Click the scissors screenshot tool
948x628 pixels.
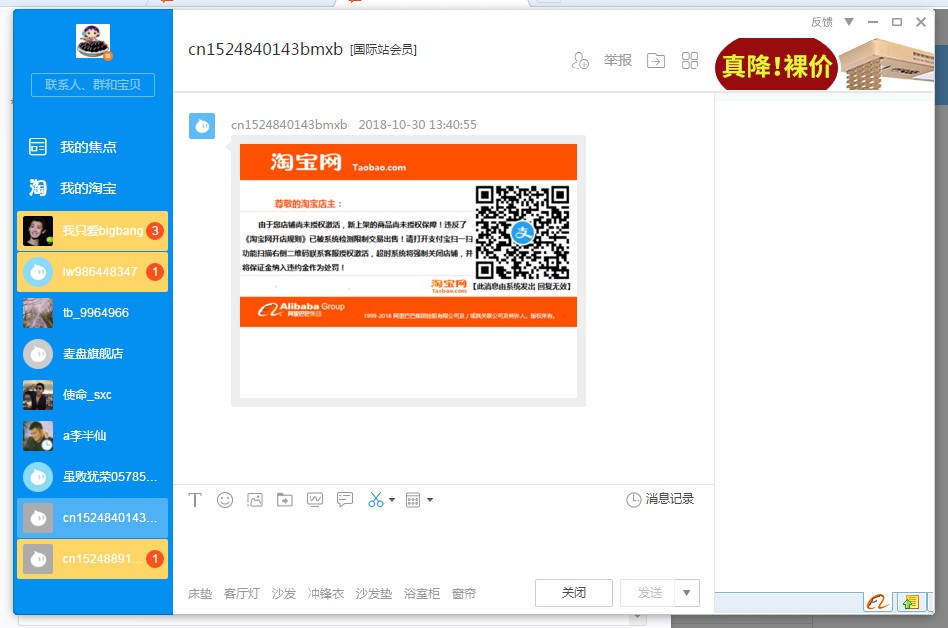point(375,500)
